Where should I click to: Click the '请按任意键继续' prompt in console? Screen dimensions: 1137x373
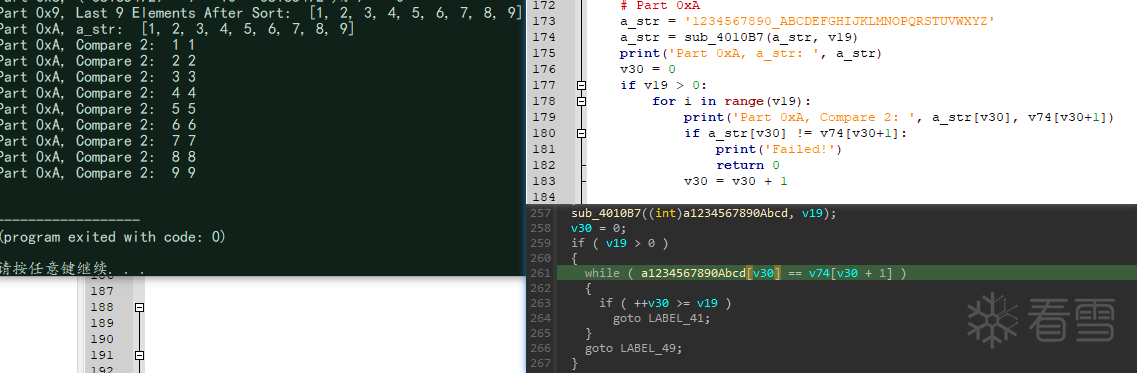[73, 269]
